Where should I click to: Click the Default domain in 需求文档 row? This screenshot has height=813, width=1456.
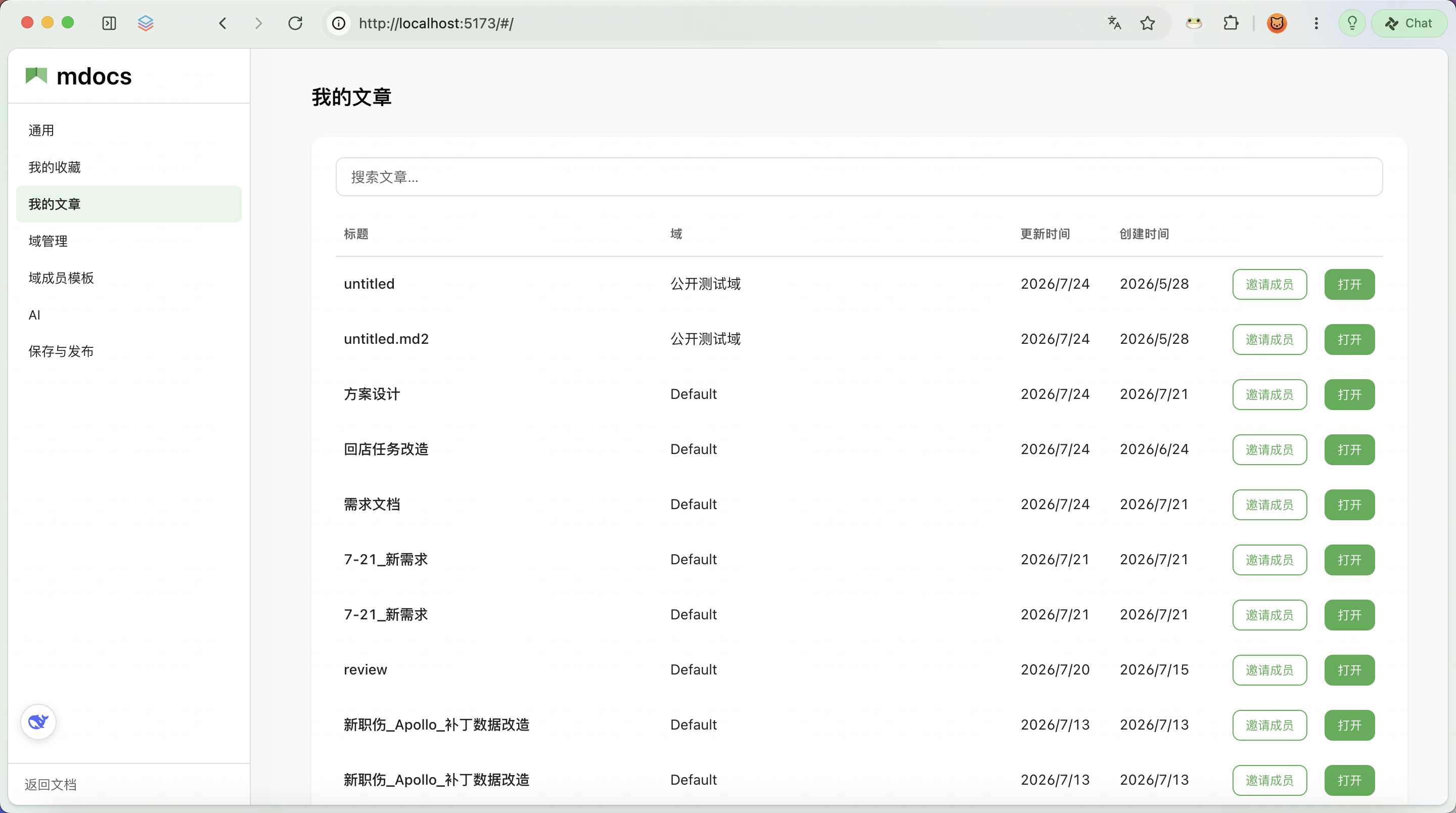(x=694, y=504)
